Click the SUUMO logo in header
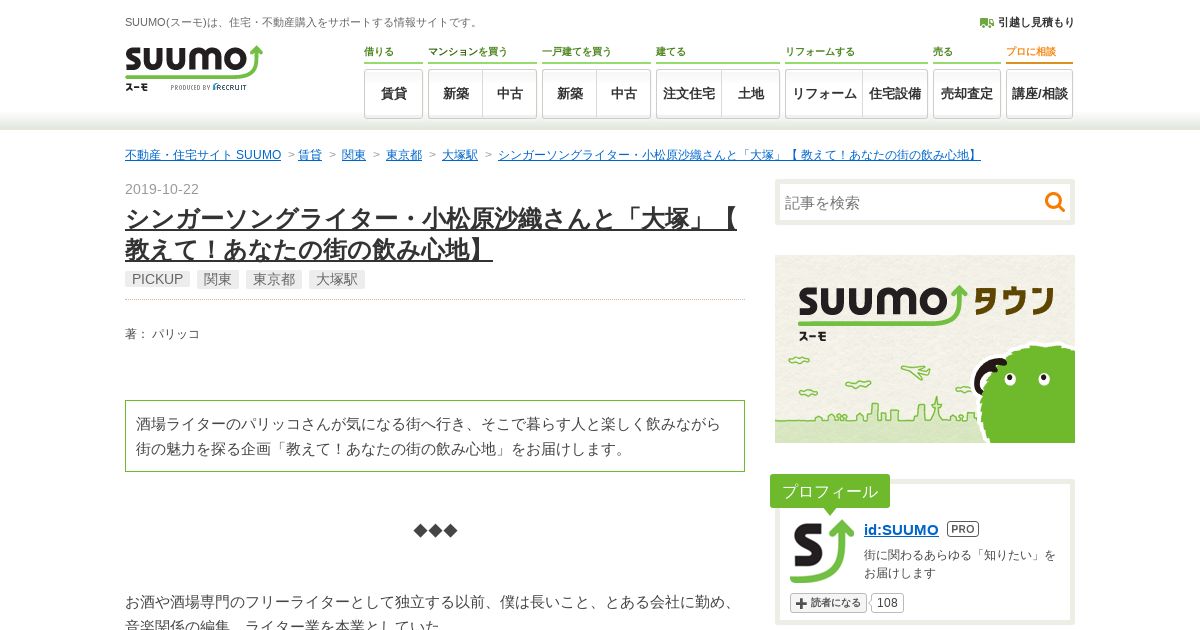 [x=194, y=68]
